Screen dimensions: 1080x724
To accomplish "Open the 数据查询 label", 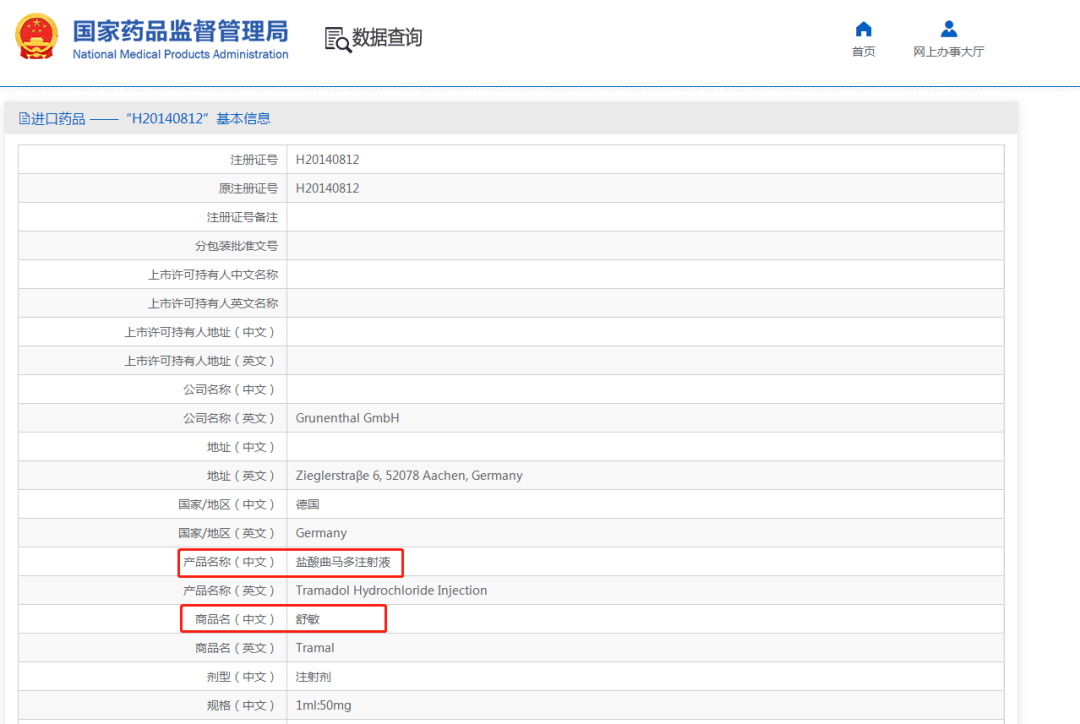I will pyautogui.click(x=387, y=37).
